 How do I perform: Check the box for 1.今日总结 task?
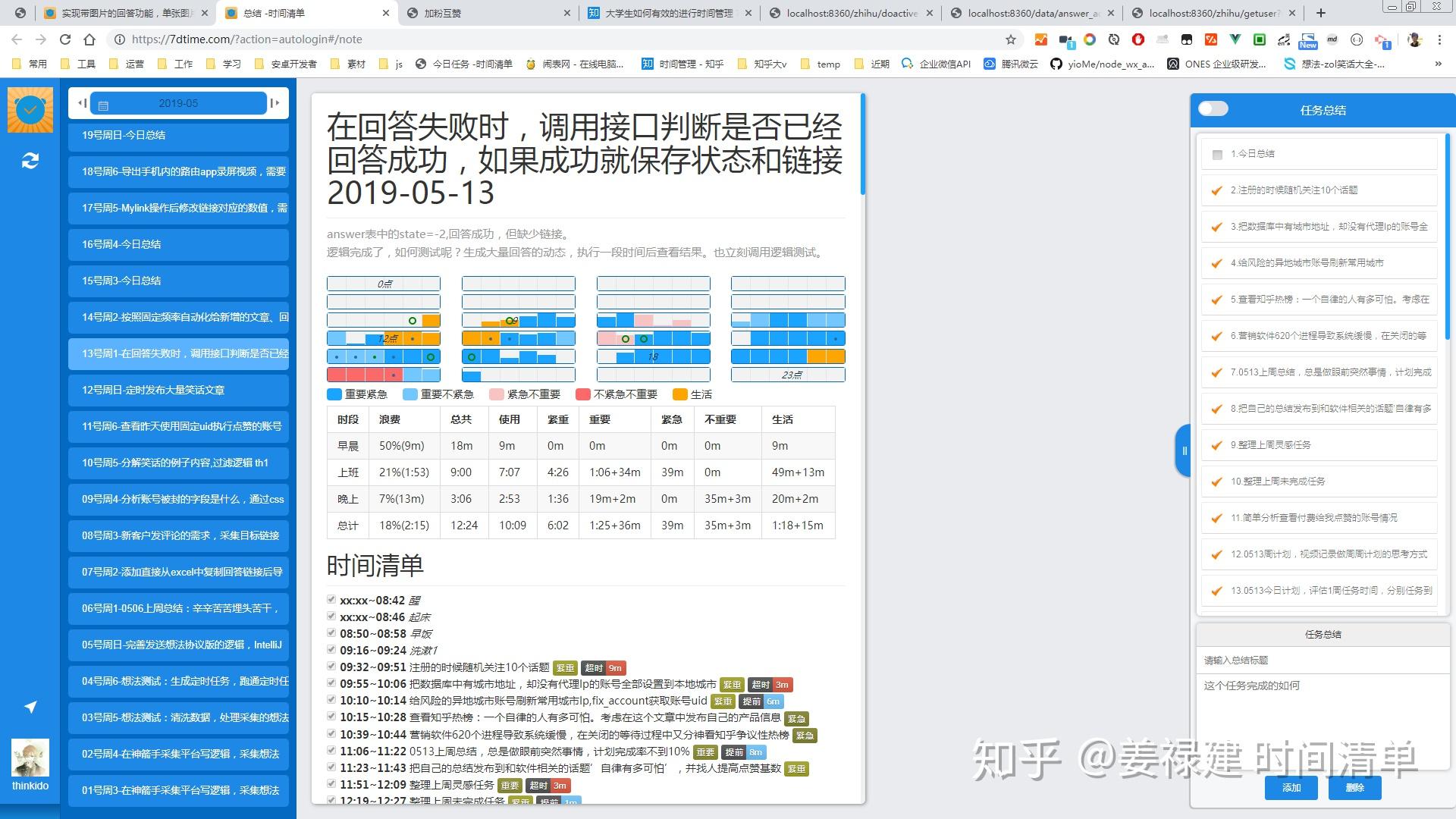click(1217, 155)
